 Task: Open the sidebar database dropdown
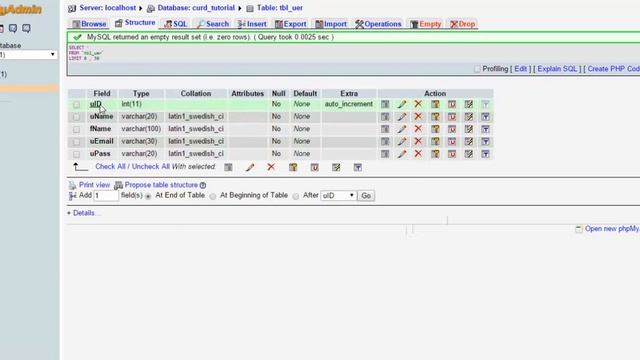(x=28, y=54)
